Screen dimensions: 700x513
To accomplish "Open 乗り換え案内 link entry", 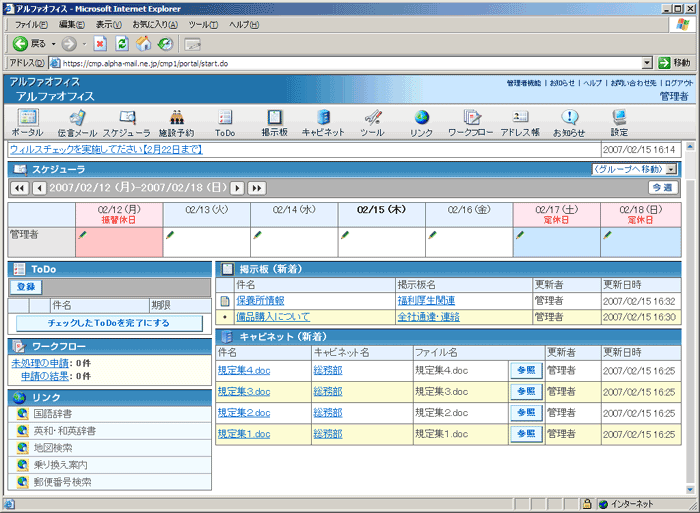I will (60, 465).
